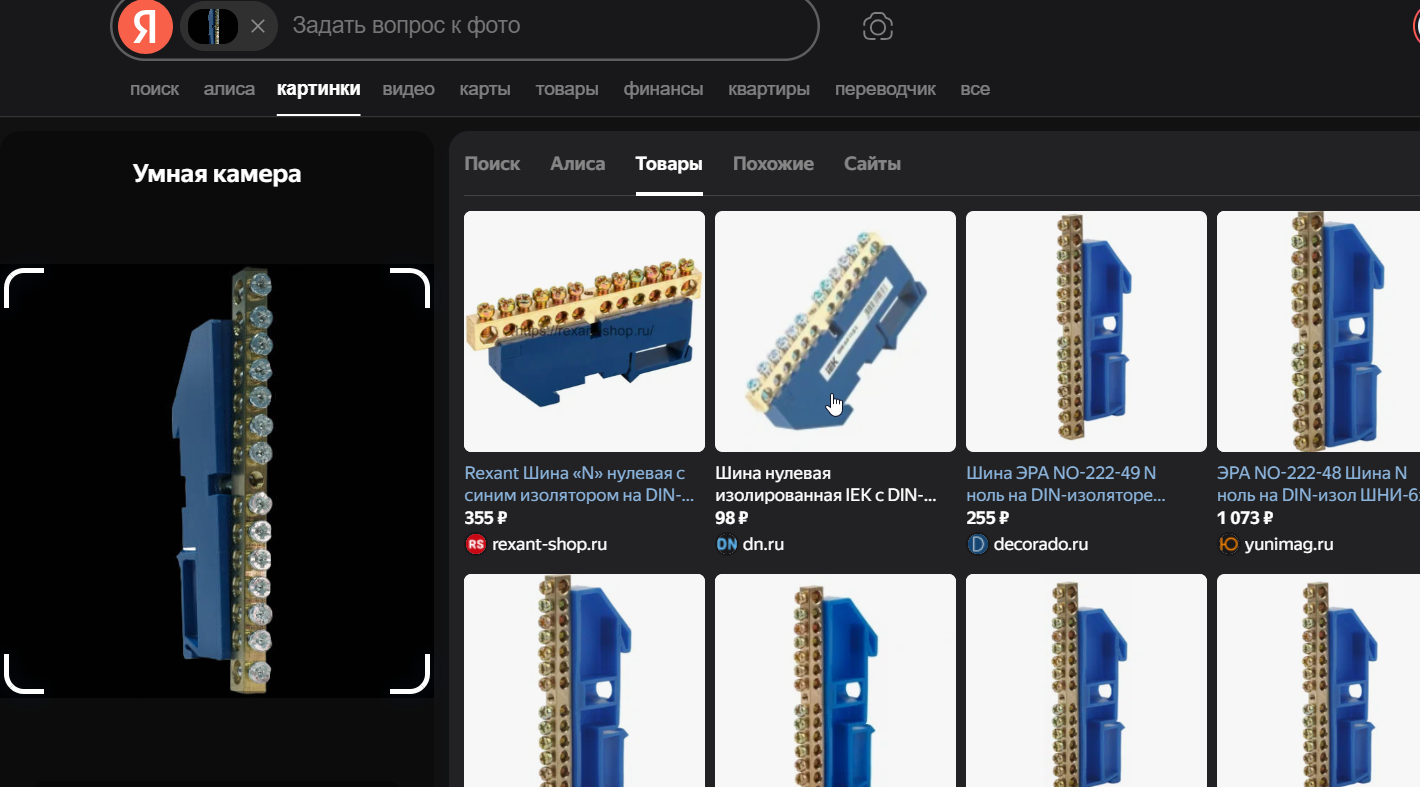Click the rexant-shop.ru favicon
The image size is (1420, 787).
[475, 544]
